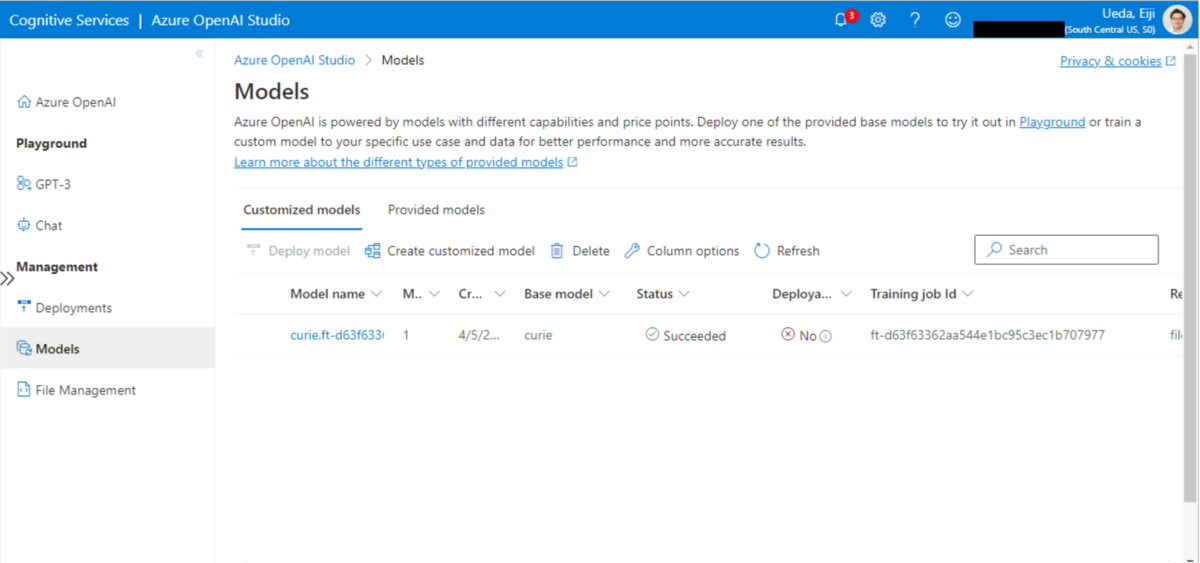Click Cognitive Services in the header

tap(69, 20)
